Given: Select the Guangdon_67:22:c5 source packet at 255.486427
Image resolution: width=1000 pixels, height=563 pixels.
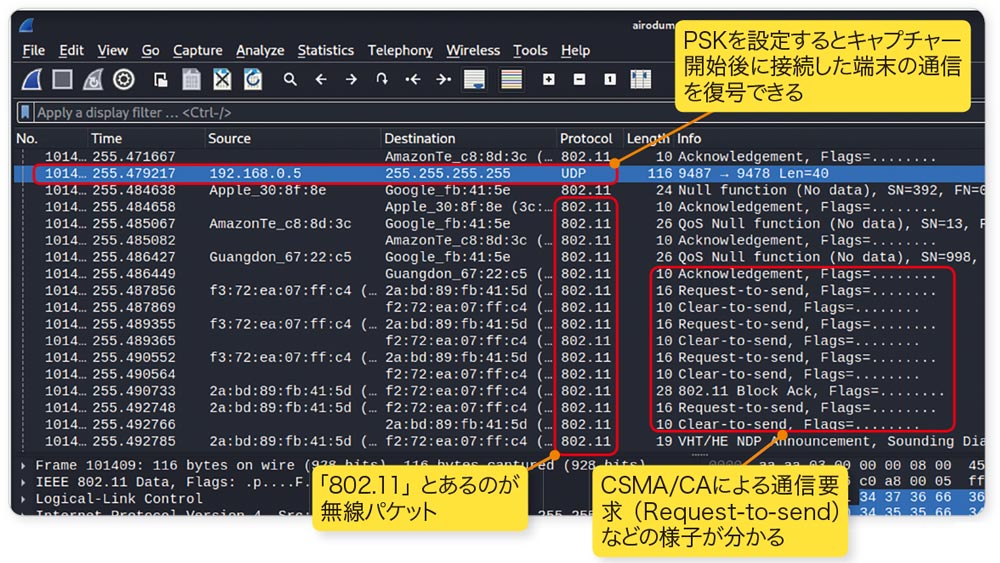Looking at the screenshot, I should (x=499, y=257).
